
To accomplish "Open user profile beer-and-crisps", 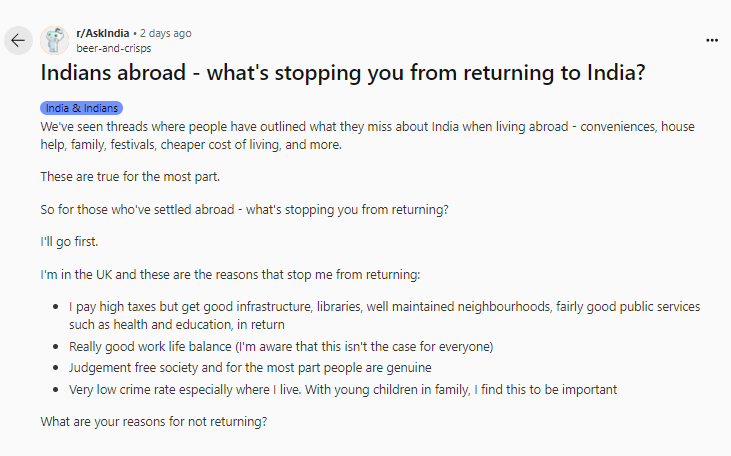I will tap(113, 47).
